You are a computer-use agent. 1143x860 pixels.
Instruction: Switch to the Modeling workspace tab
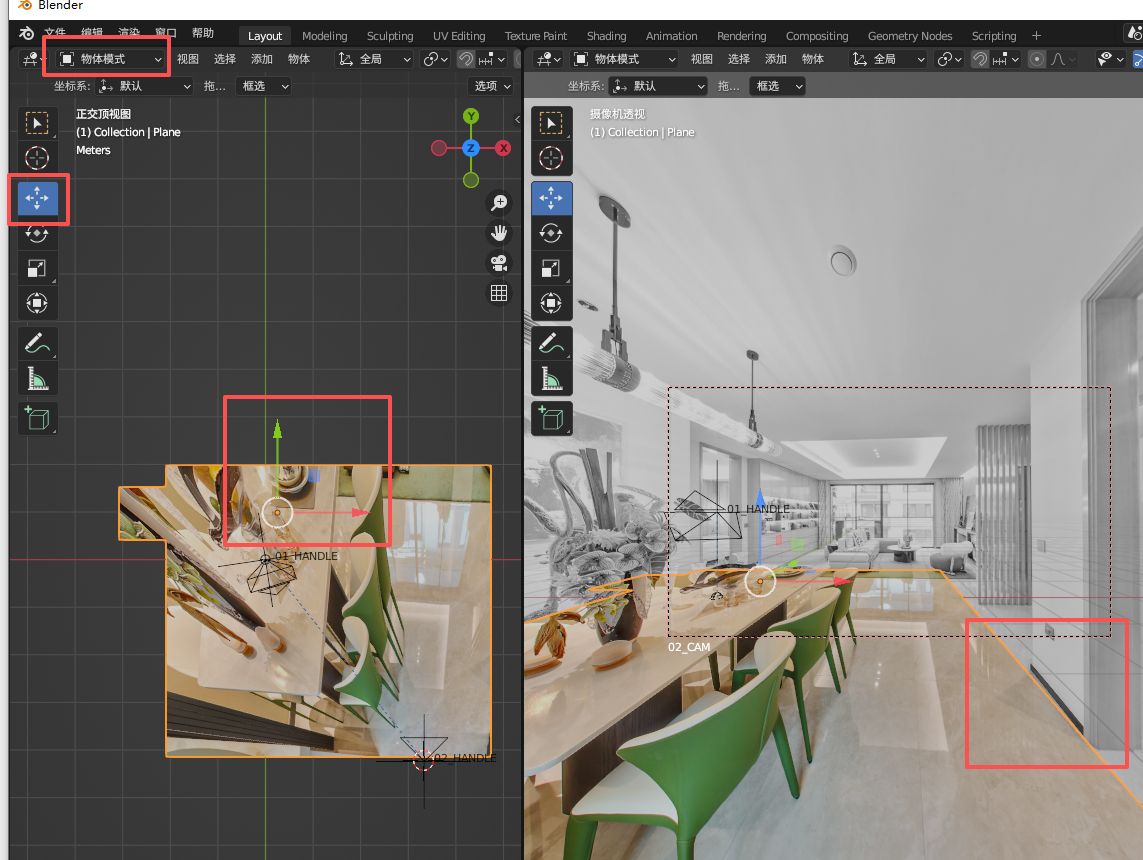[x=324, y=36]
